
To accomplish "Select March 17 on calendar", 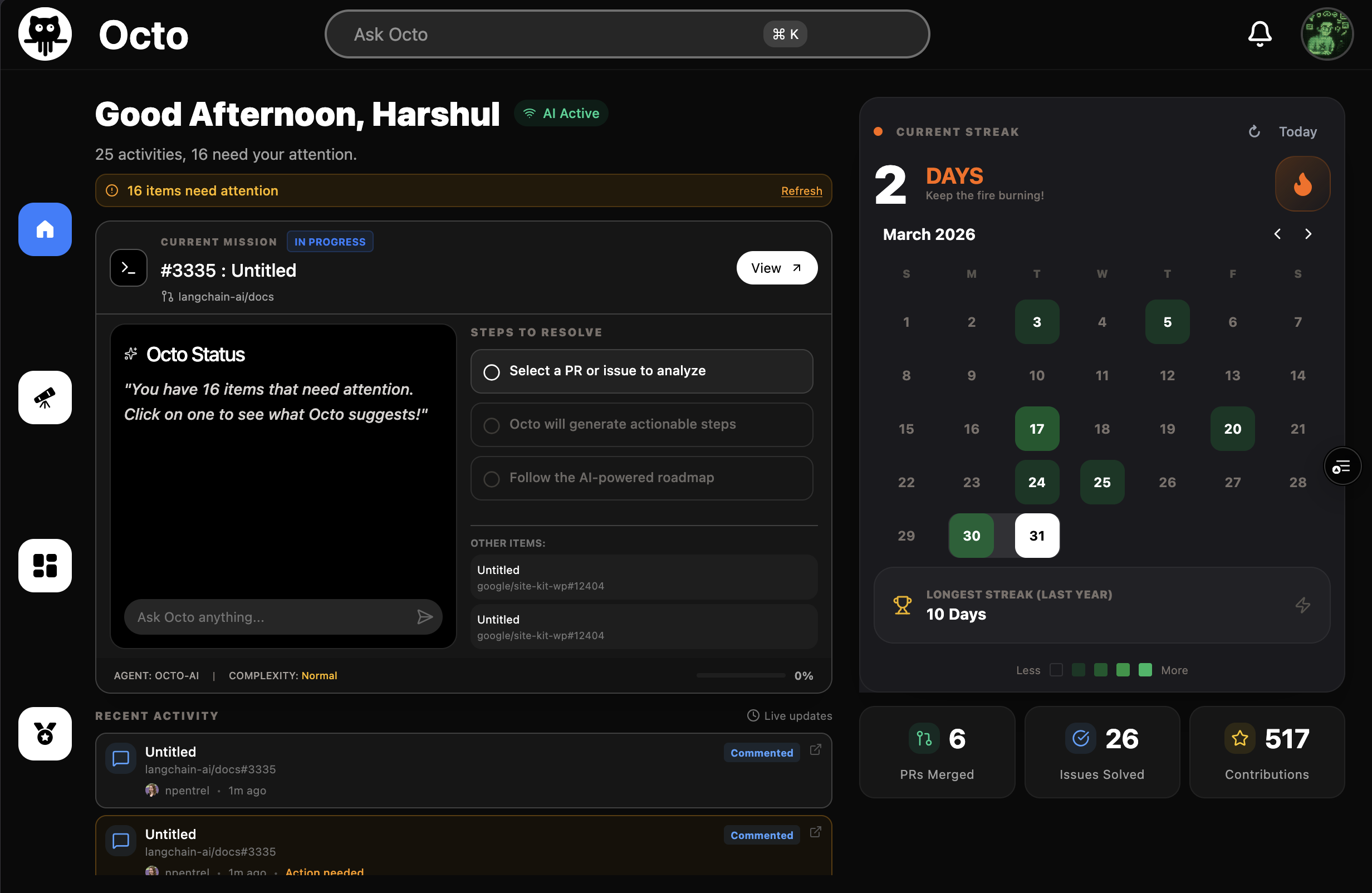I will (x=1036, y=429).
